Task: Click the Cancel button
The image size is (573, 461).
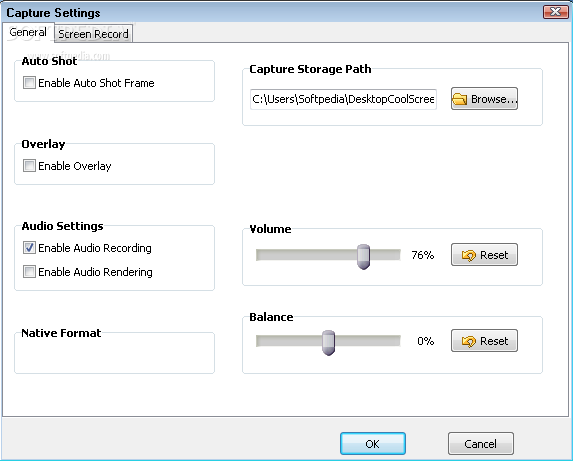Action: click(x=481, y=444)
